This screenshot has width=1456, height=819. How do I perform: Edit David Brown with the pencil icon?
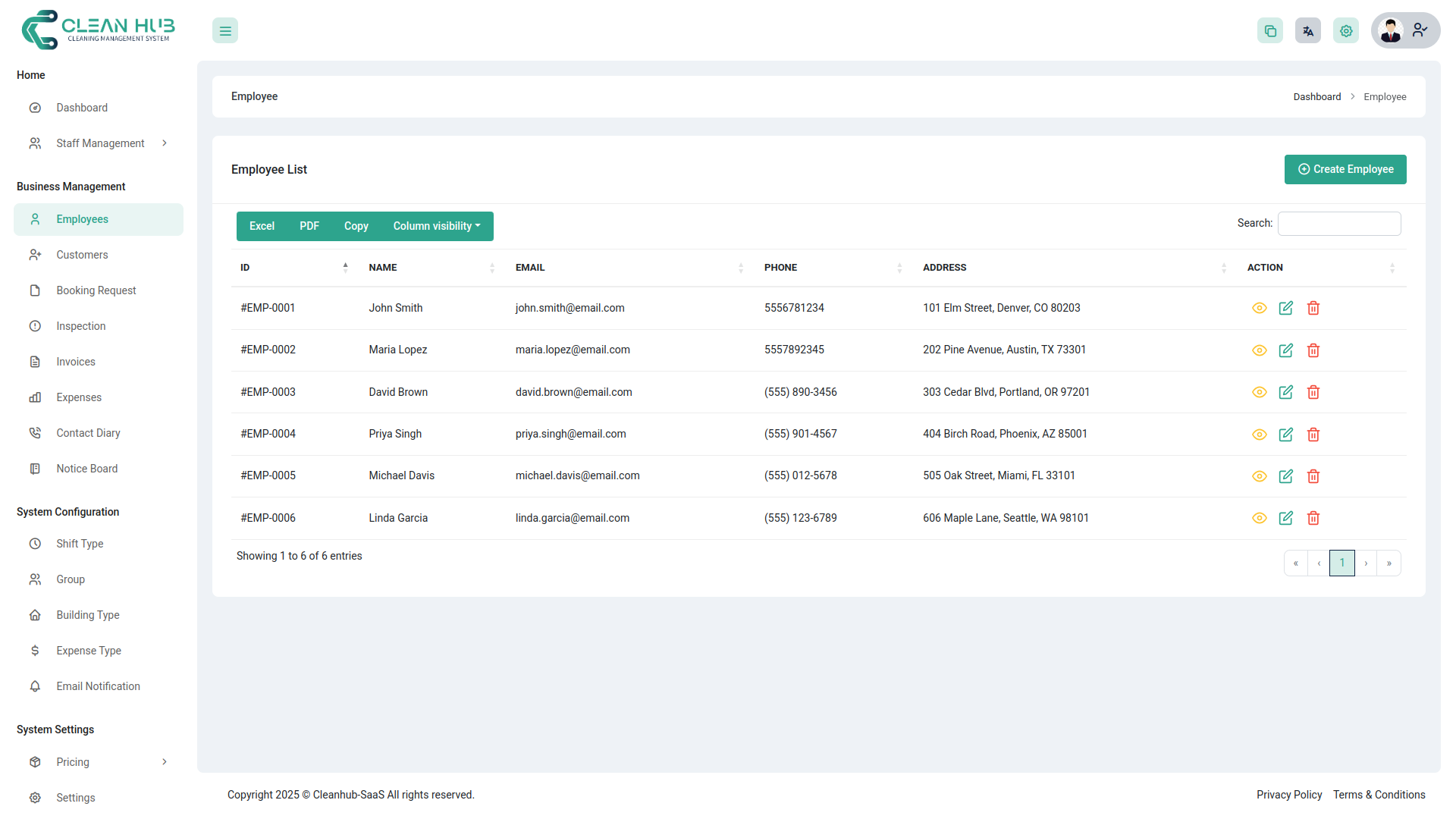point(1286,392)
